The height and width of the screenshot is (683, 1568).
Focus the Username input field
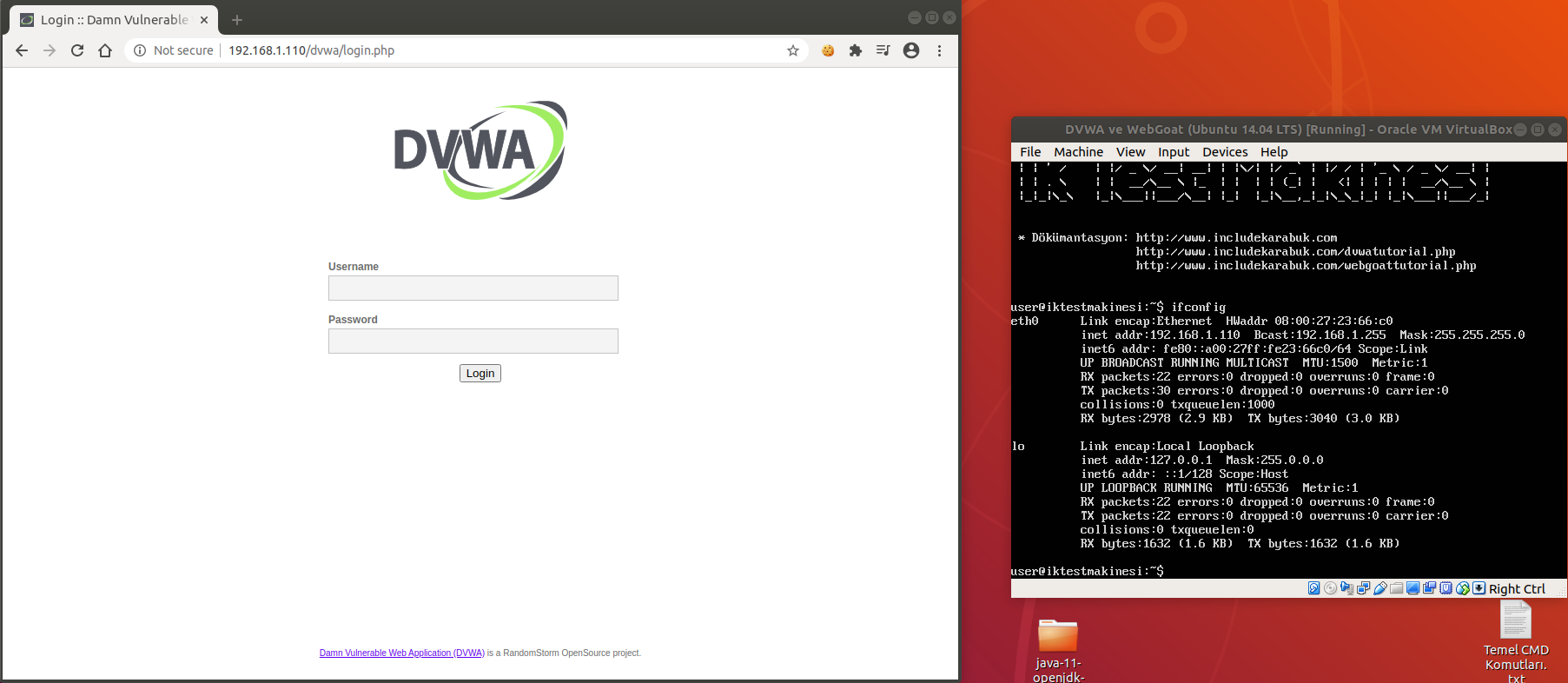(473, 288)
